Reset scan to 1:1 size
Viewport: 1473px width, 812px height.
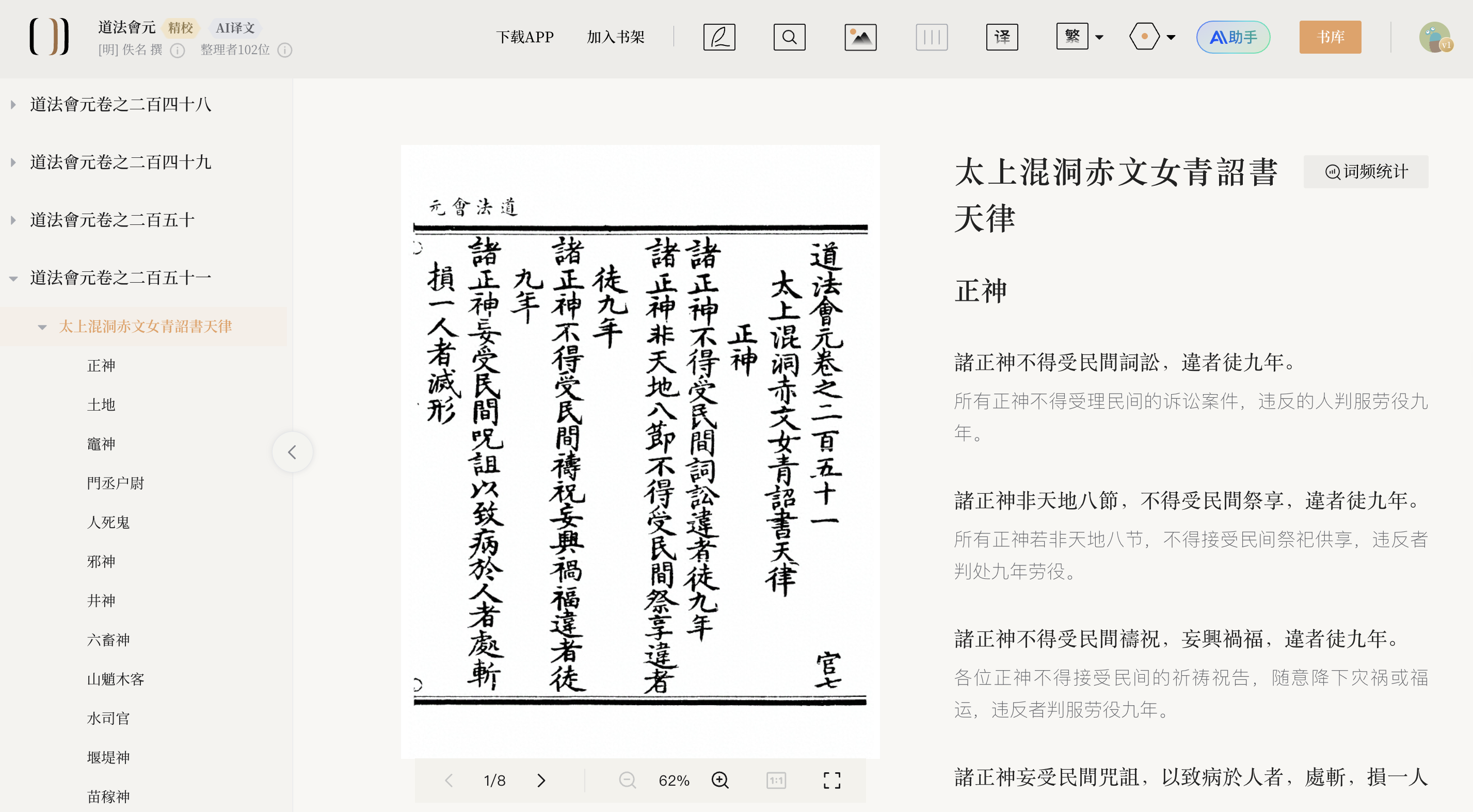(776, 780)
